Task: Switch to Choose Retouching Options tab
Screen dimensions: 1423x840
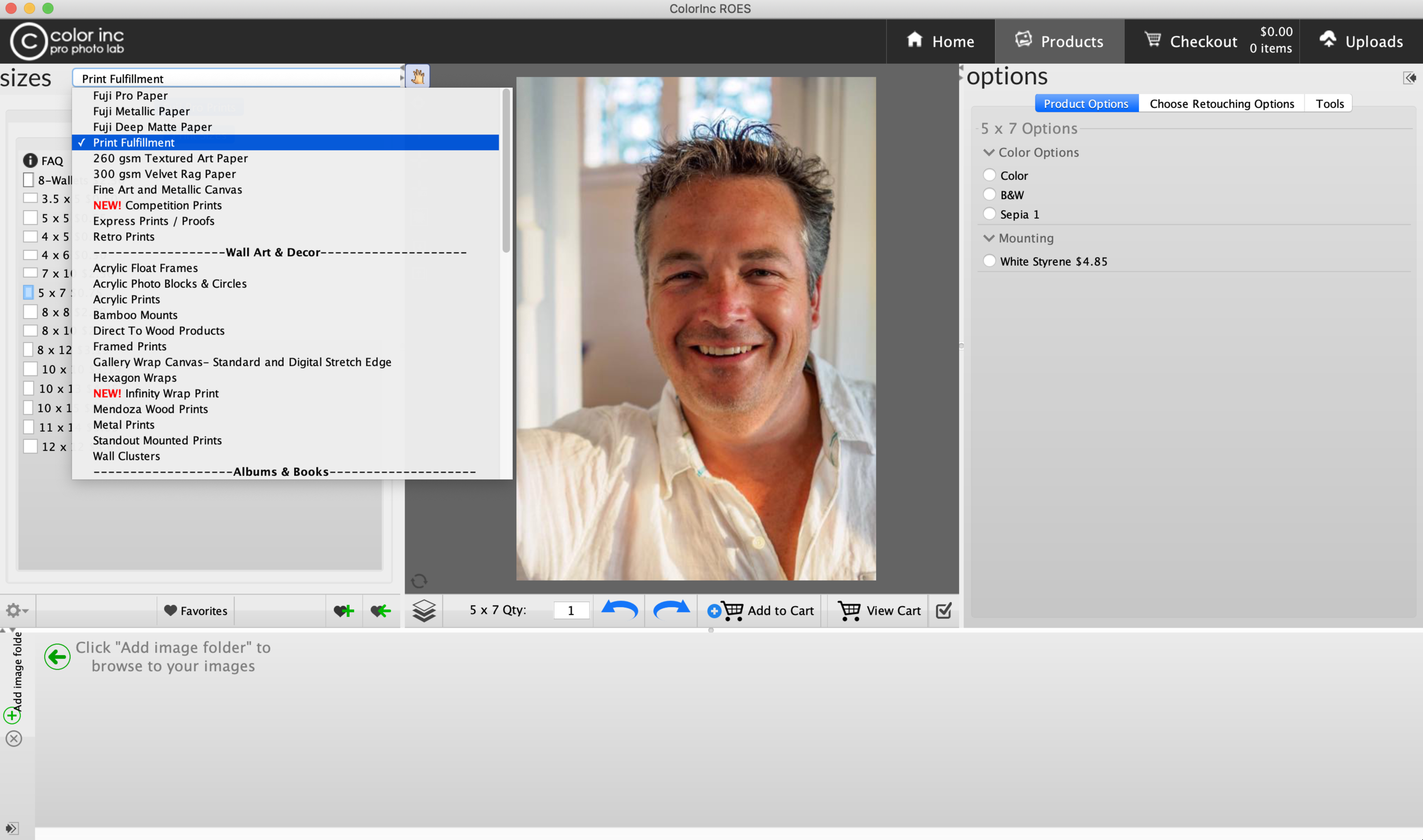Action: click(1222, 102)
